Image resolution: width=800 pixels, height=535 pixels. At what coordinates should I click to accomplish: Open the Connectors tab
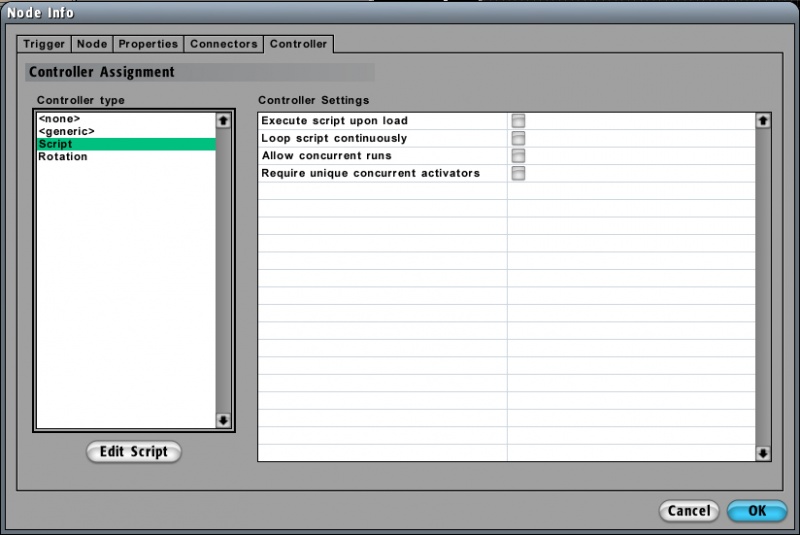(223, 44)
